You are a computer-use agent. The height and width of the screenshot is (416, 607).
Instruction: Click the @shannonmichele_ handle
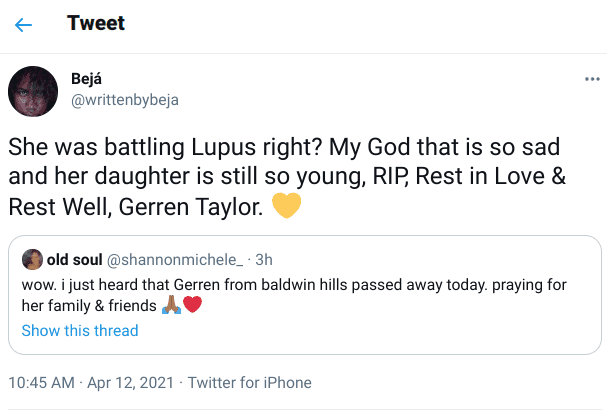178,261
